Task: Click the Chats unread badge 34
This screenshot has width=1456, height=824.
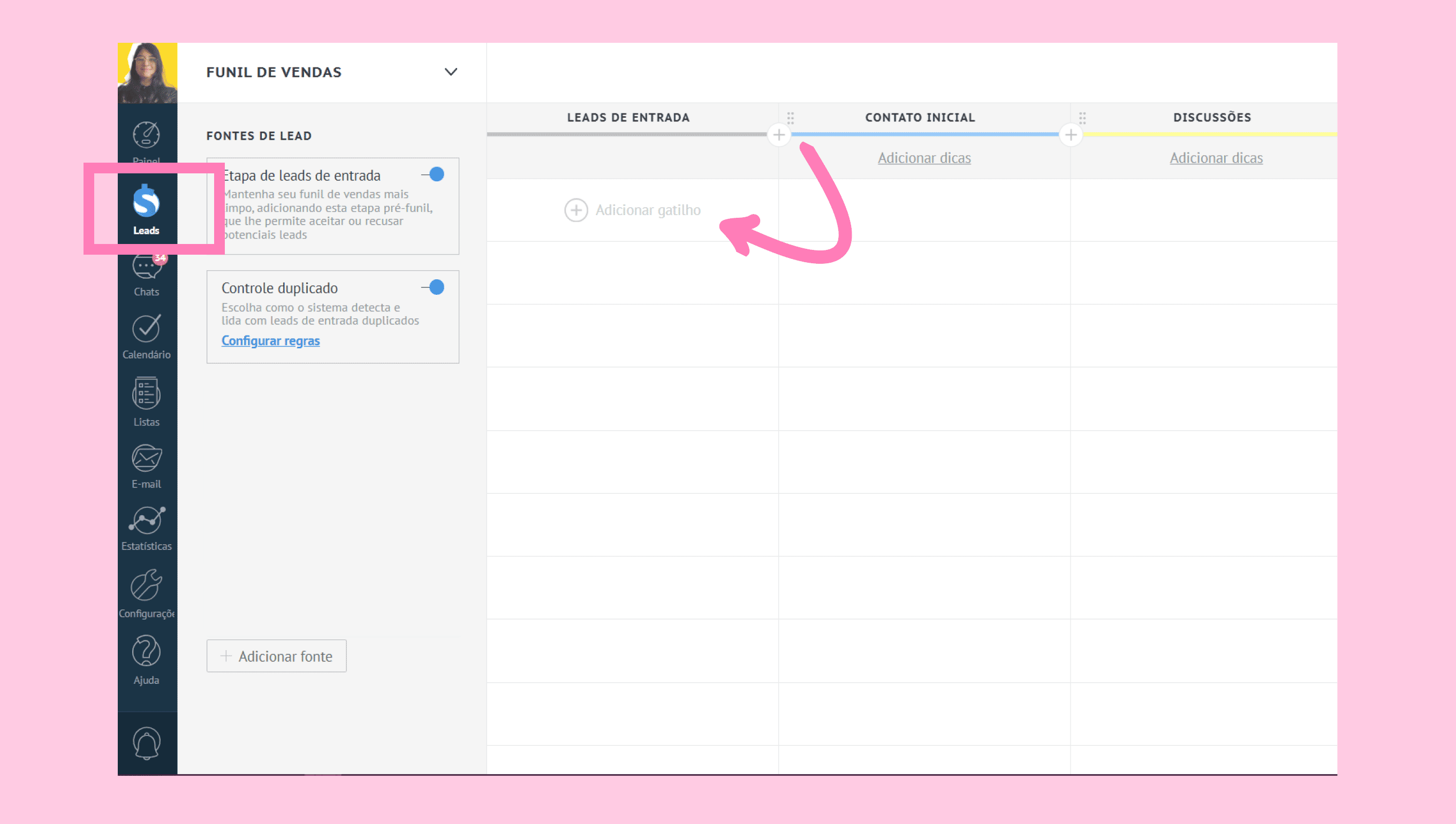Action: tap(161, 258)
